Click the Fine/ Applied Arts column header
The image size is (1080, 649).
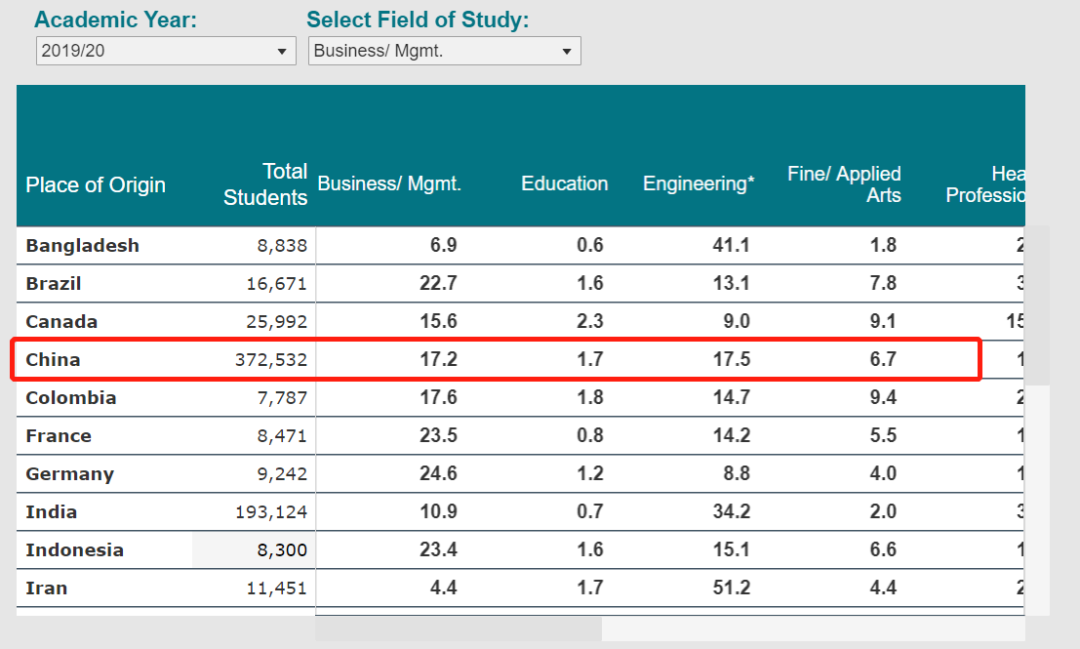coord(845,185)
